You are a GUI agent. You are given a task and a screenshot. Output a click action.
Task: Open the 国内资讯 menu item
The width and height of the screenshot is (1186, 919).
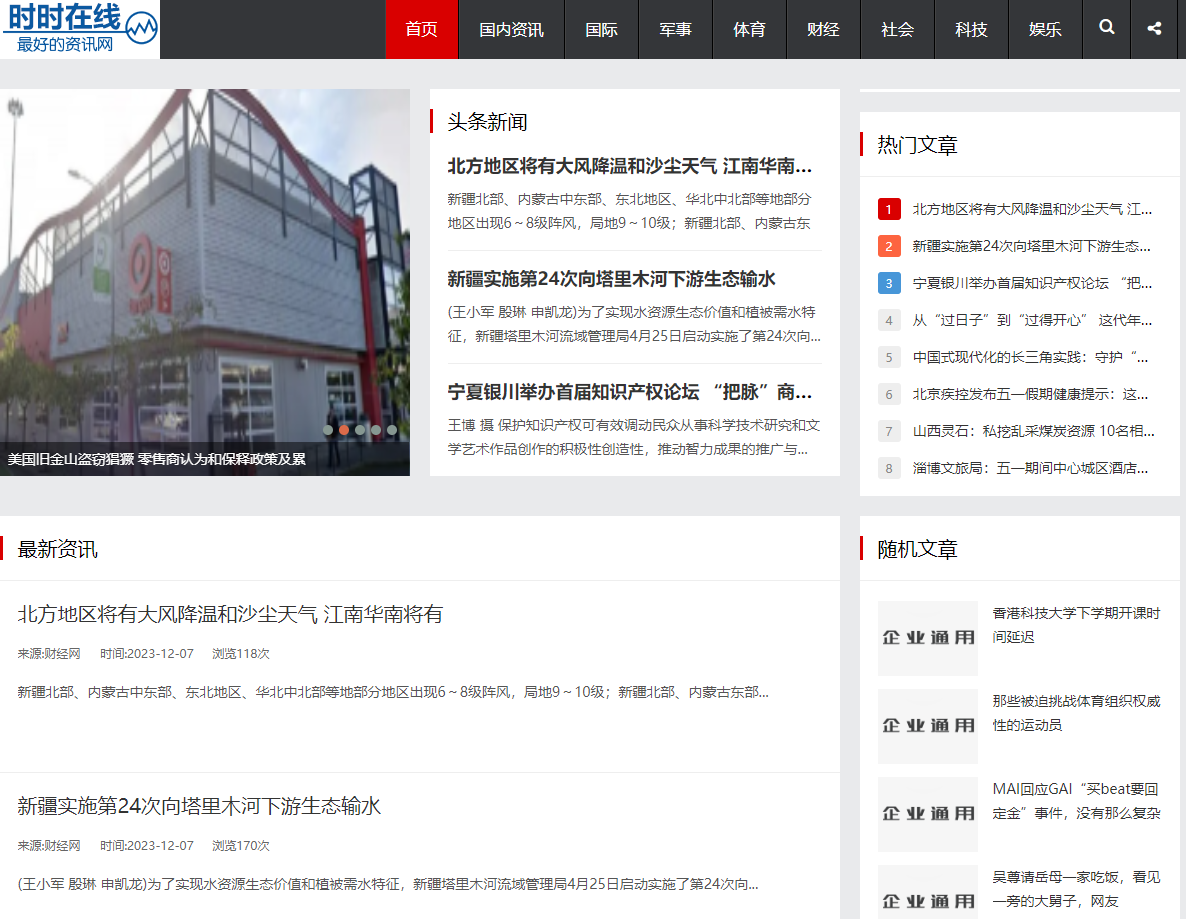511,29
